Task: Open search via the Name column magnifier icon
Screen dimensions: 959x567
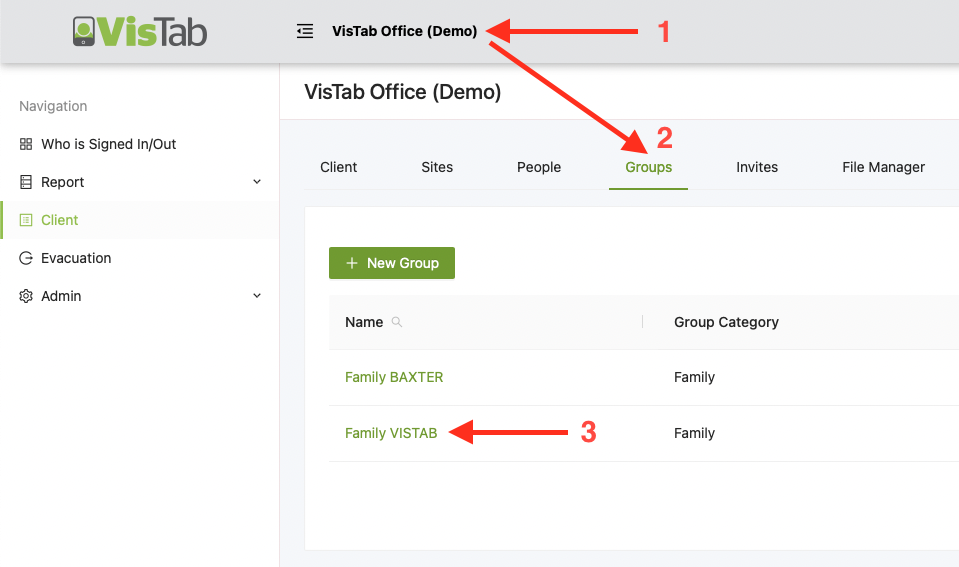Action: tap(397, 322)
